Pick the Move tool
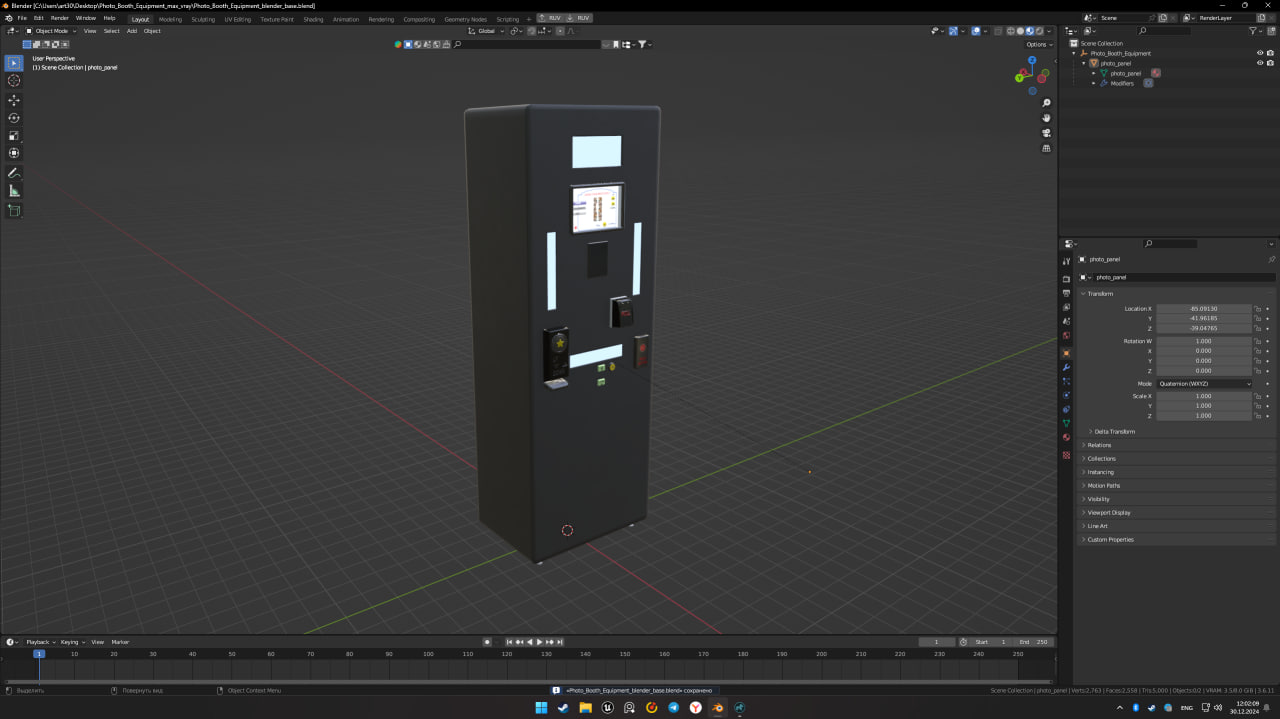Image resolution: width=1280 pixels, height=719 pixels. point(14,100)
